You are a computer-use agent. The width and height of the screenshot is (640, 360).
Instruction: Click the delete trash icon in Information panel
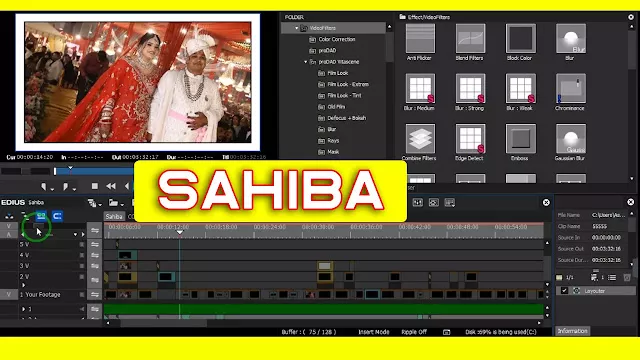tap(627, 278)
